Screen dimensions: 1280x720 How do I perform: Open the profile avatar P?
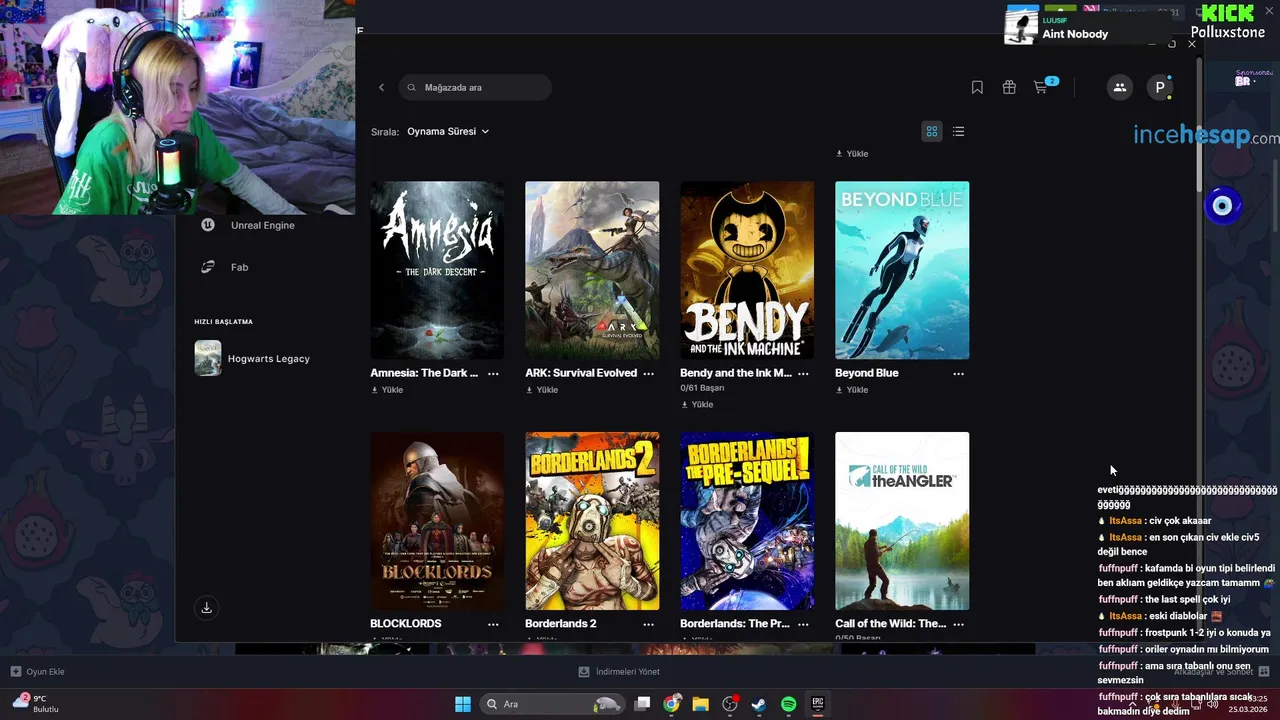point(1159,88)
